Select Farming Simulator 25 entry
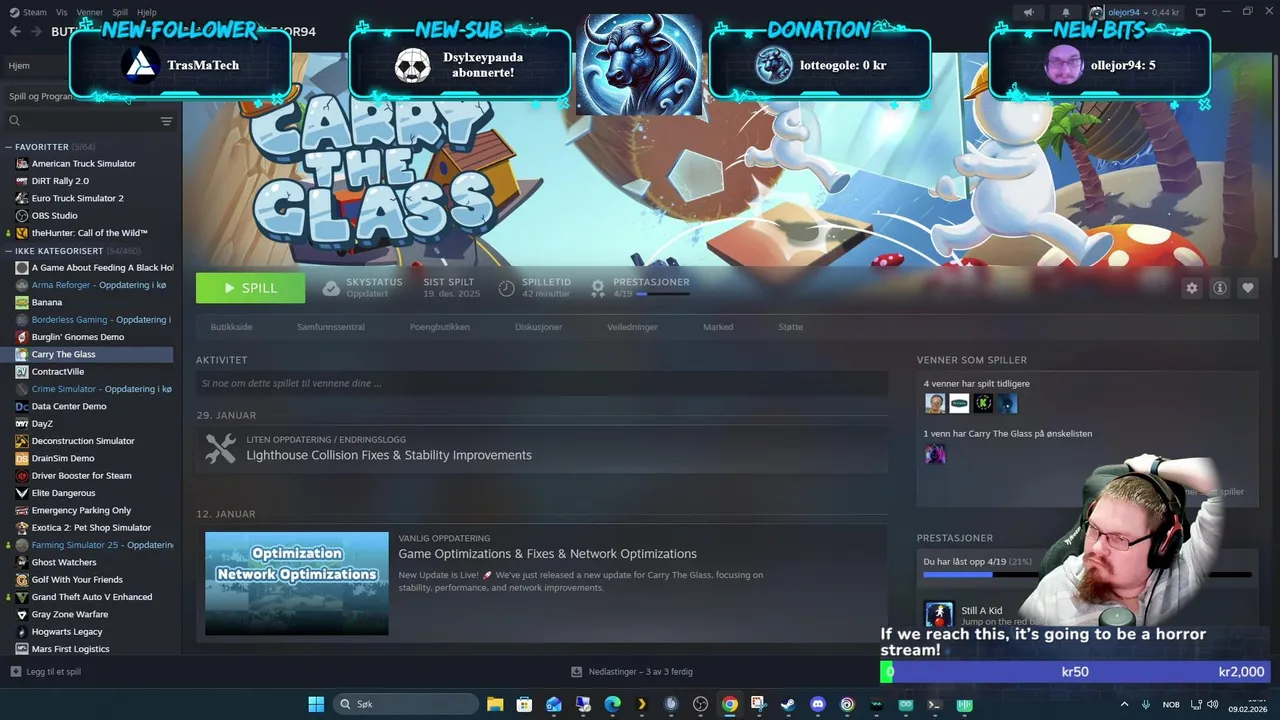This screenshot has width=1280, height=720. tap(92, 545)
